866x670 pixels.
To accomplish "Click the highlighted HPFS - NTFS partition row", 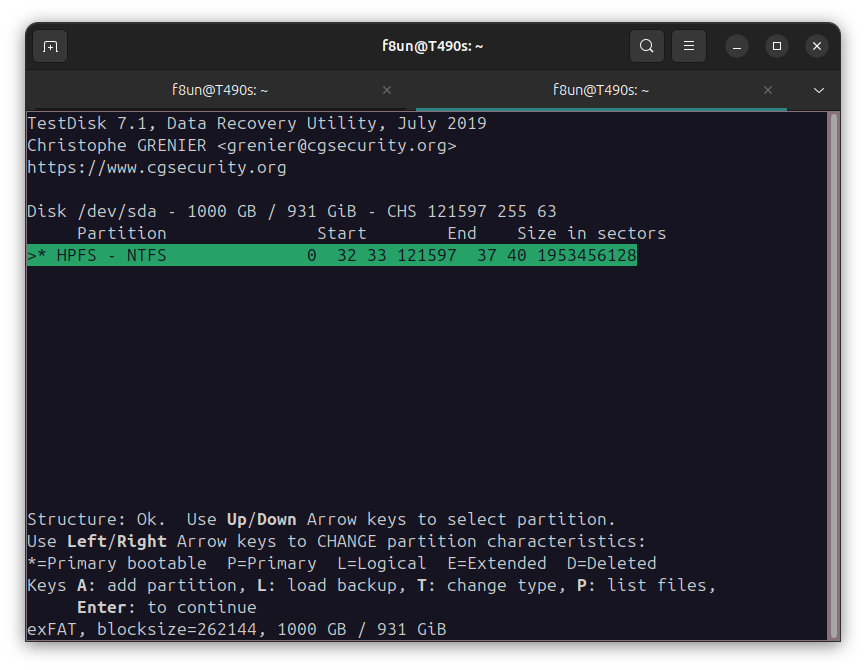I will pyautogui.click(x=332, y=256).
